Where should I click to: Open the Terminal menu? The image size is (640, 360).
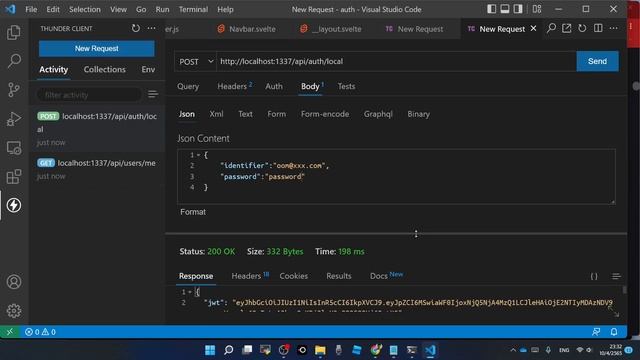[193, 9]
